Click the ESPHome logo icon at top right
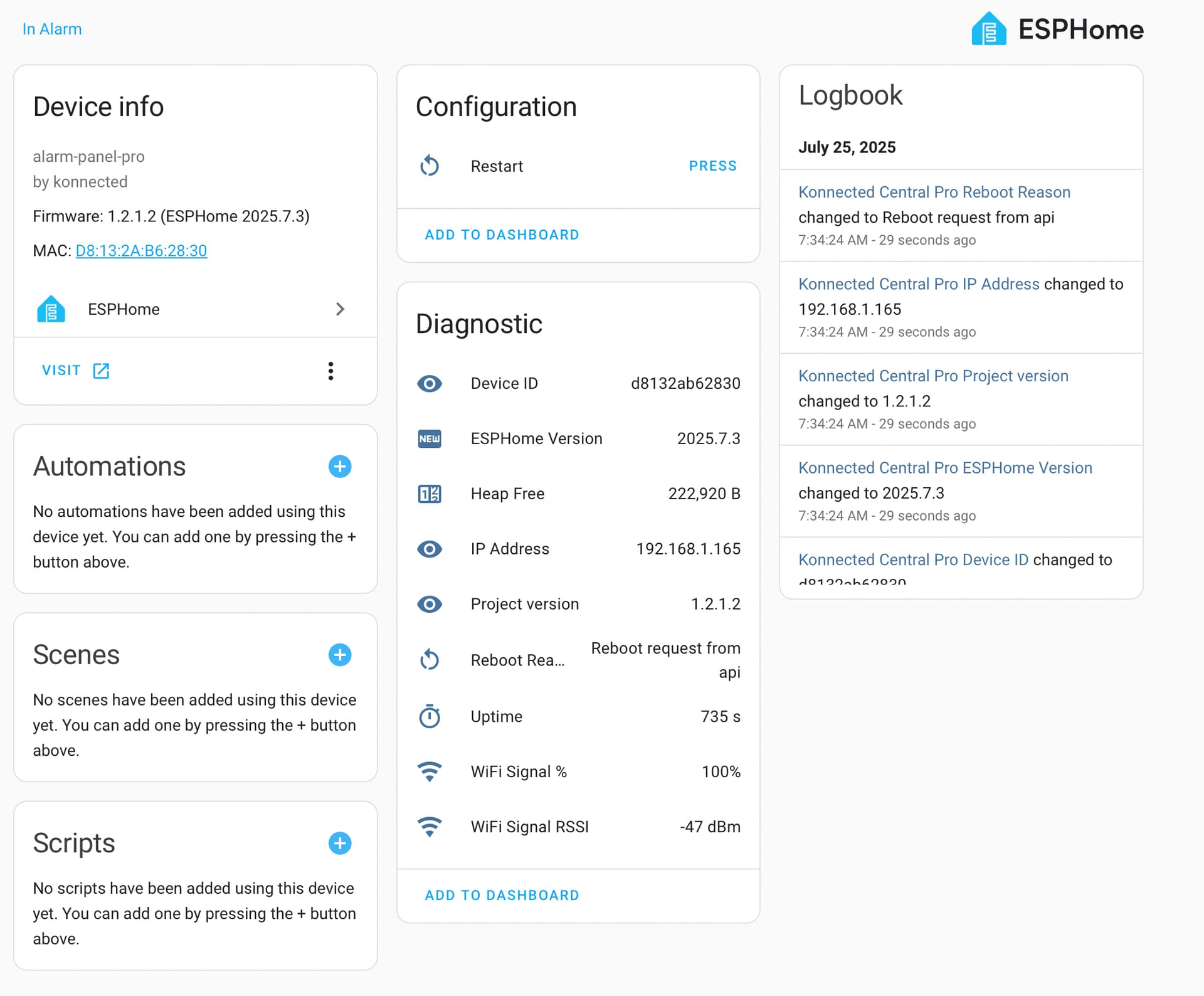The image size is (1204, 996). [988, 29]
